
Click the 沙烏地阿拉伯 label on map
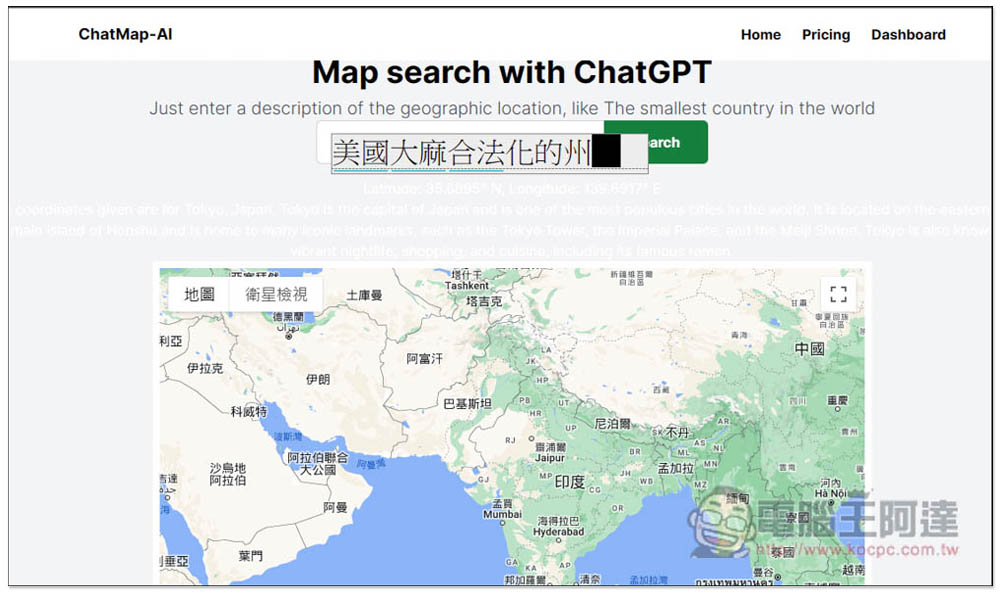(x=228, y=474)
